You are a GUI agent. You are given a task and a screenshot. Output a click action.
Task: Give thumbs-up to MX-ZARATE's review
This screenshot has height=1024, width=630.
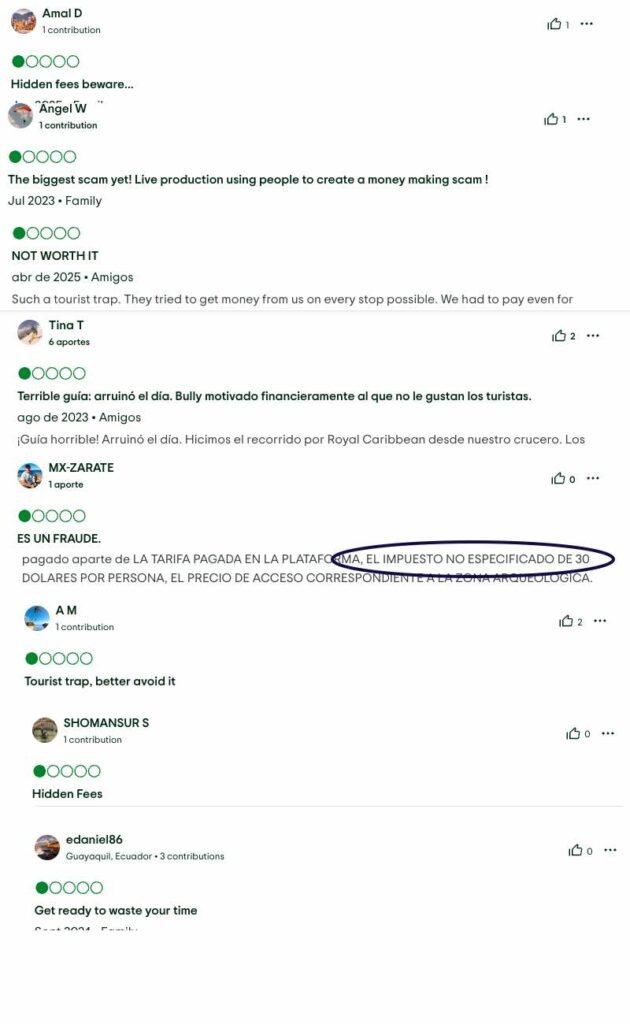558,479
